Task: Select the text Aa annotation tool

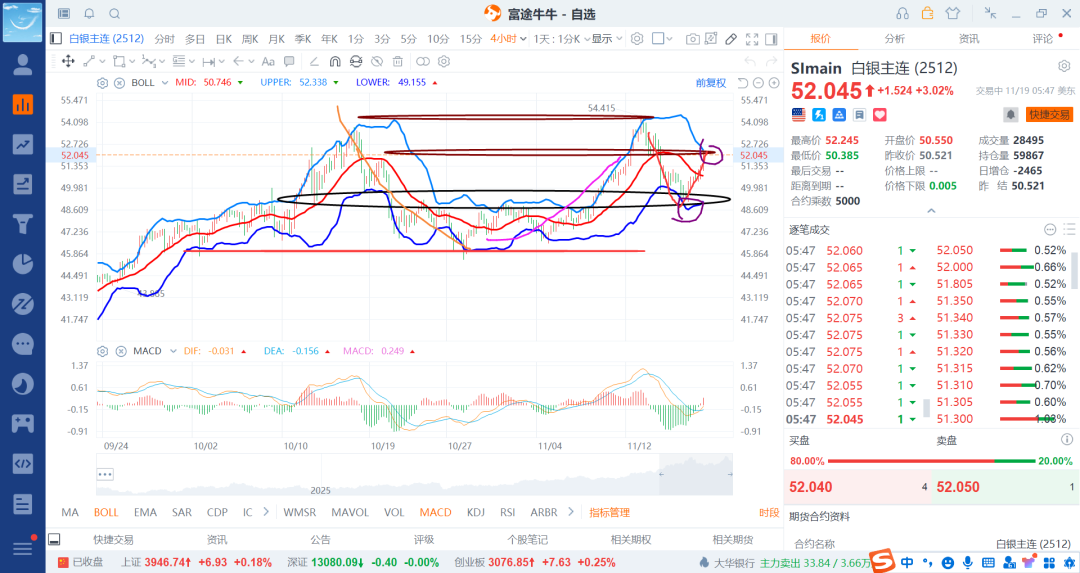Action: [268, 61]
